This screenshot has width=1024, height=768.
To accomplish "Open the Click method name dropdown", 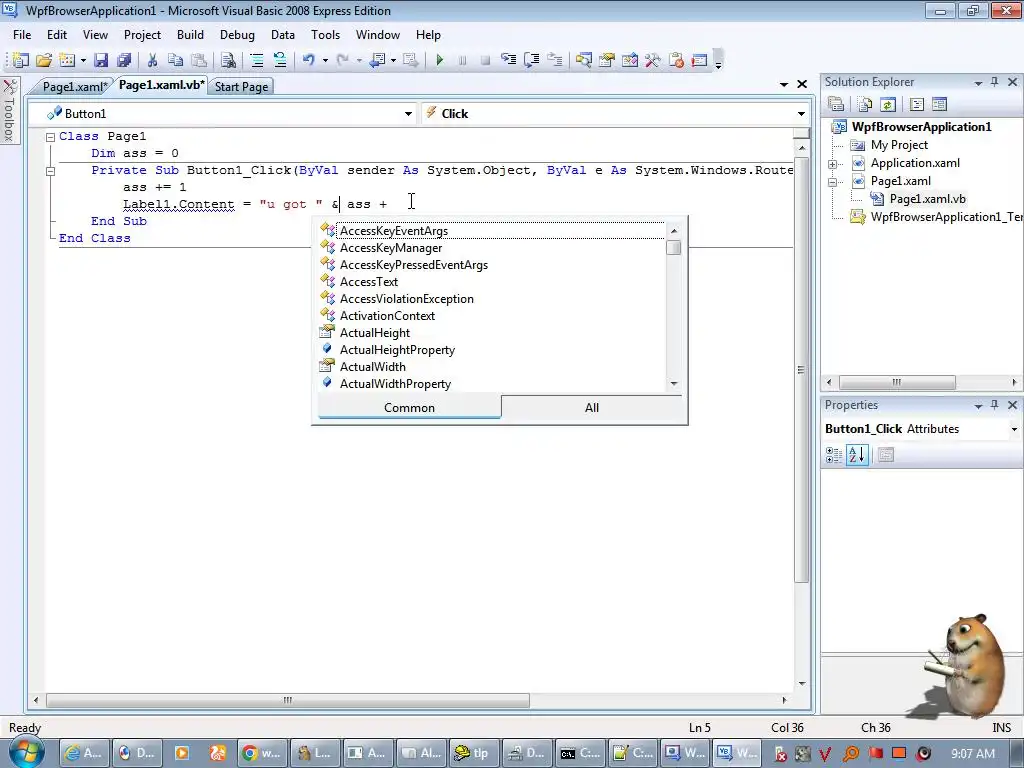I will click(801, 114).
